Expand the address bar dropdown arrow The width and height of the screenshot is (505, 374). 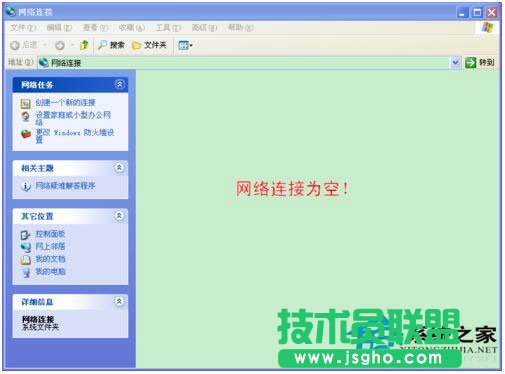pos(455,62)
